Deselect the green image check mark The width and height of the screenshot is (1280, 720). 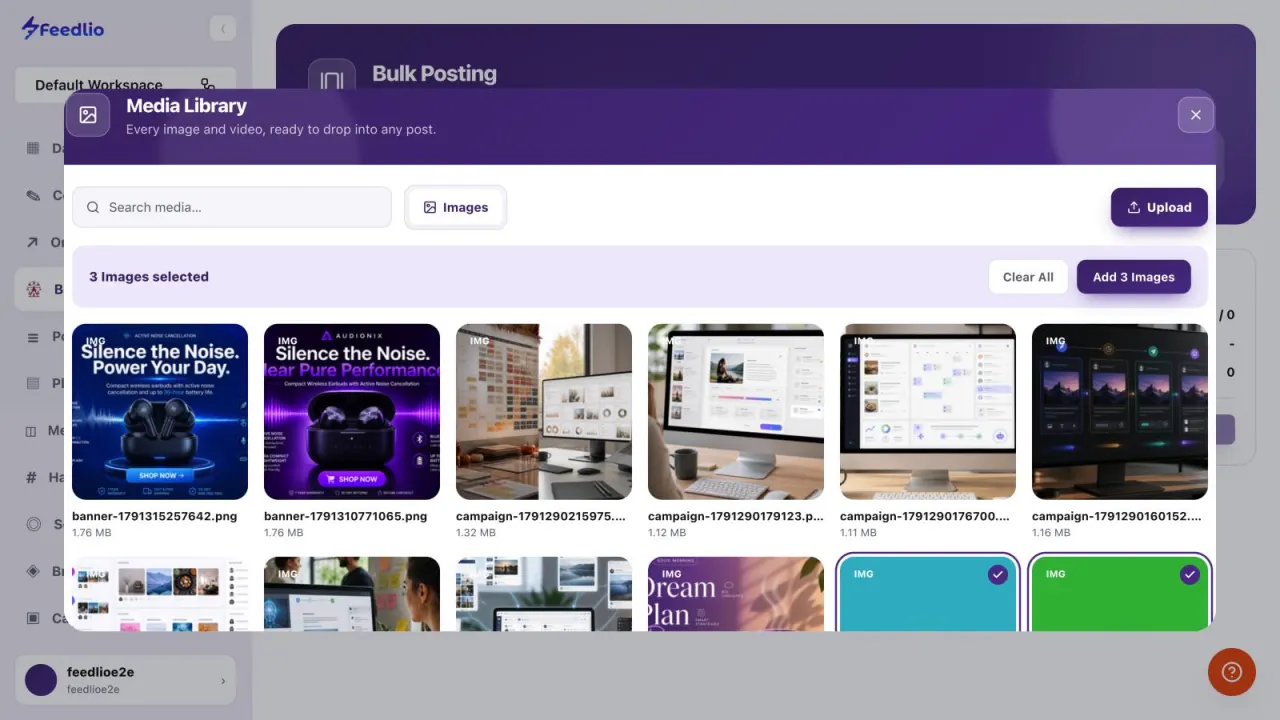(1189, 575)
